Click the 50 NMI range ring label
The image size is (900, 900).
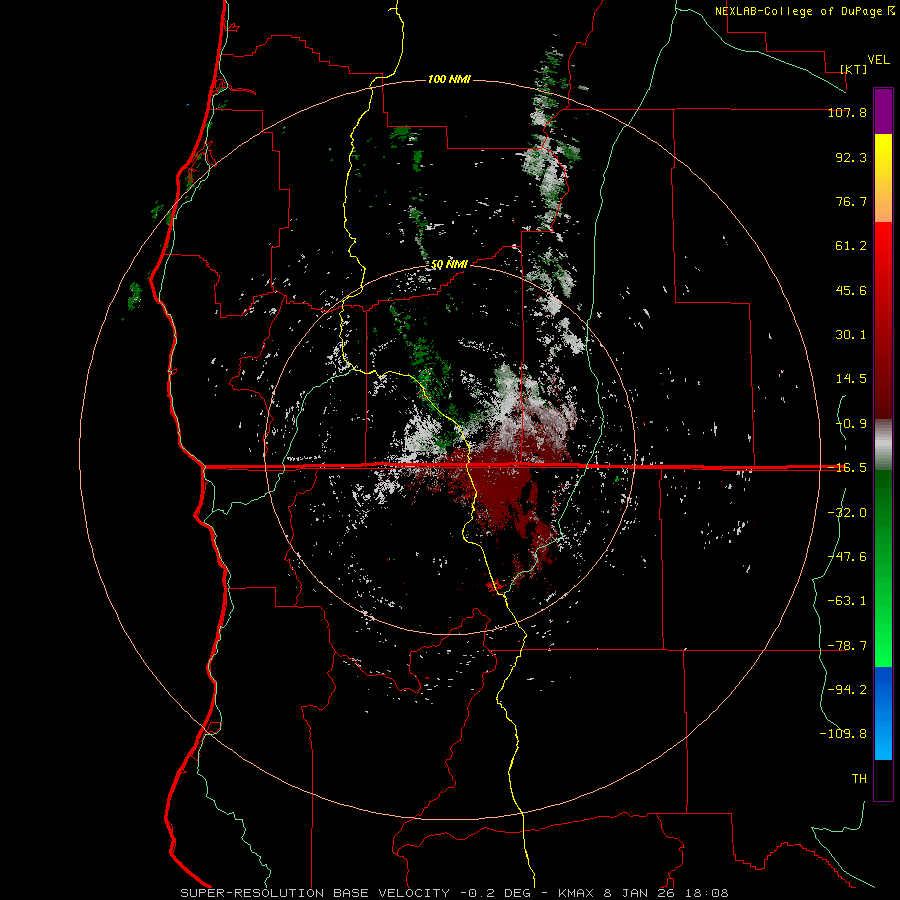(x=449, y=265)
